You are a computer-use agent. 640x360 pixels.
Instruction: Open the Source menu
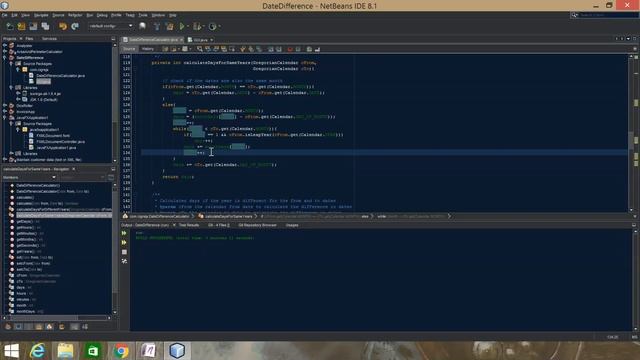click(x=58, y=15)
